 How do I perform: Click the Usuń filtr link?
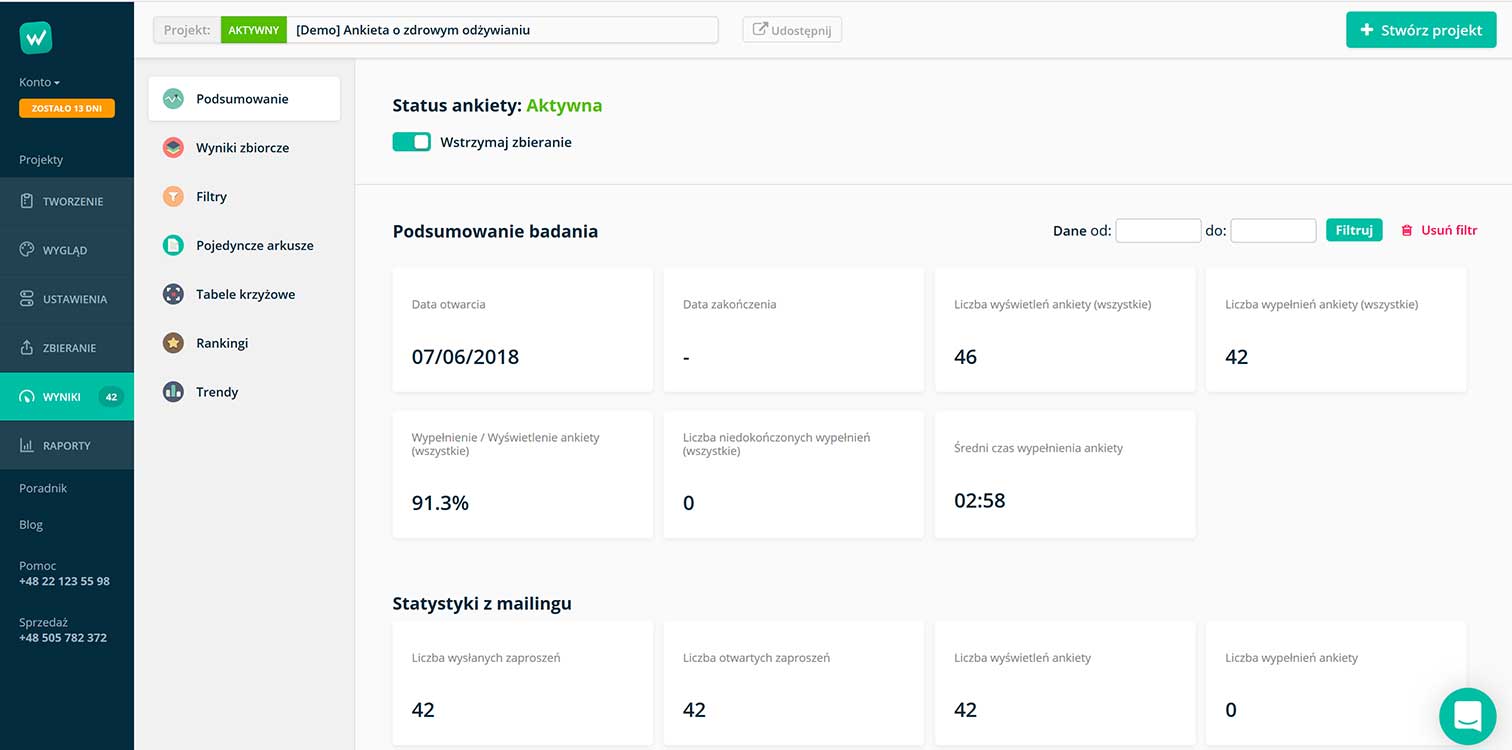(x=1439, y=230)
